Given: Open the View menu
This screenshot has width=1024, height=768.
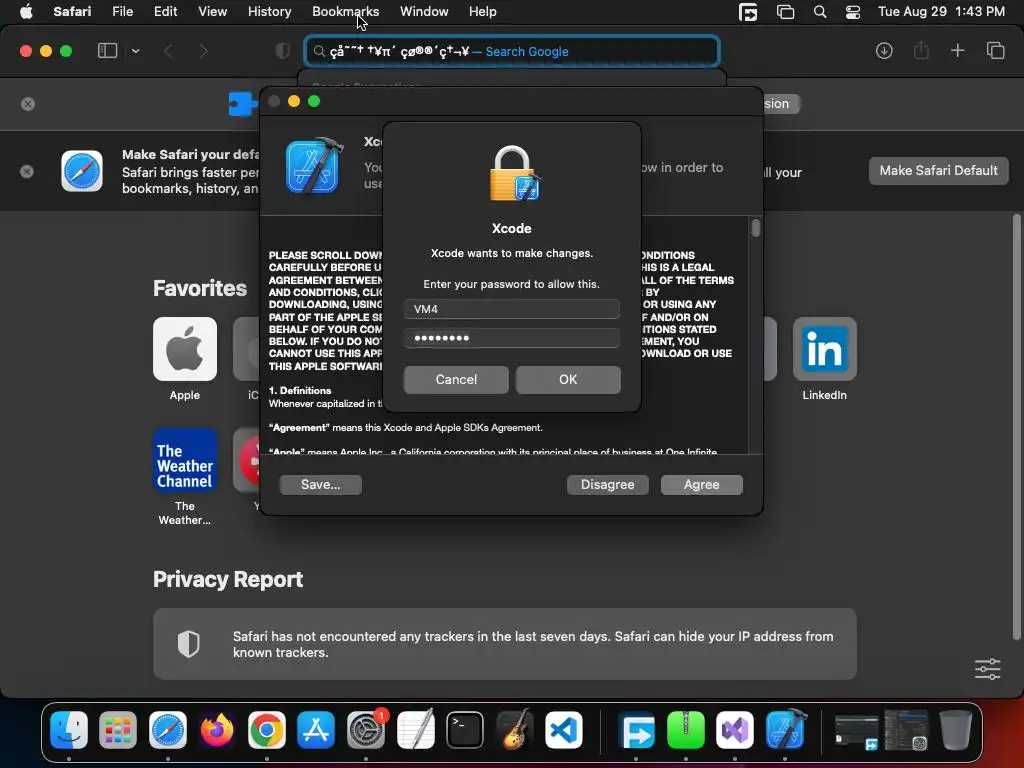Looking at the screenshot, I should pos(212,12).
